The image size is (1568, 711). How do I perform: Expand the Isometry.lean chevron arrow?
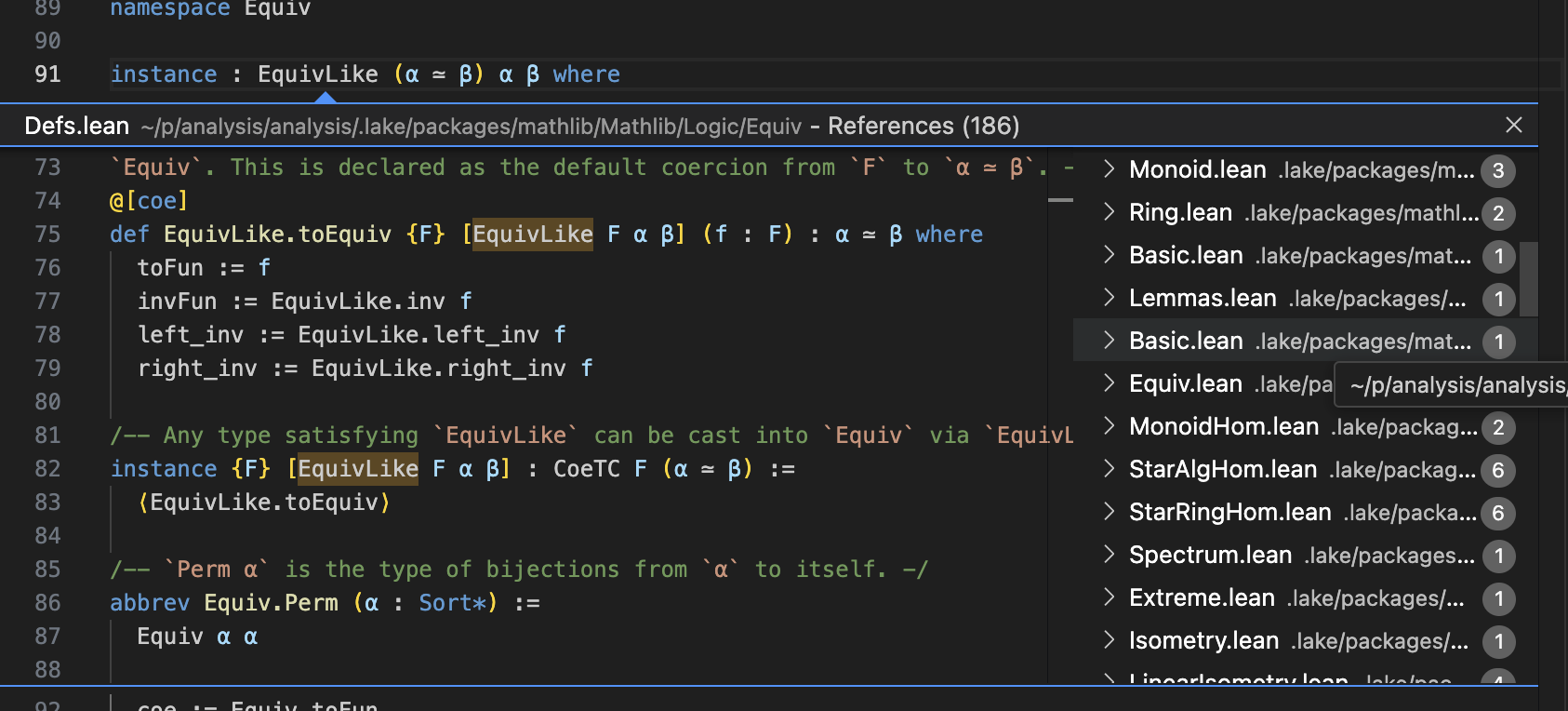point(1109,640)
